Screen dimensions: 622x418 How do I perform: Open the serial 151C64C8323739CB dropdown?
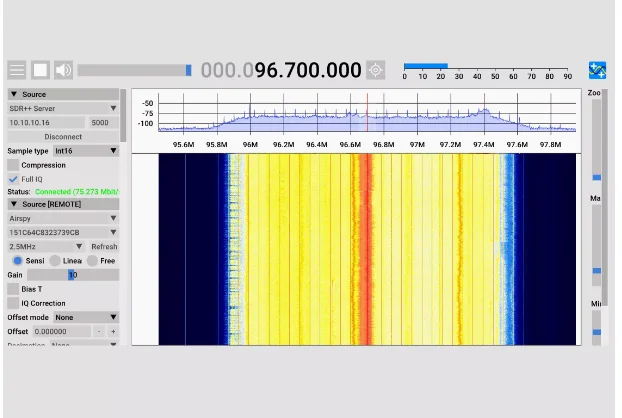63,232
